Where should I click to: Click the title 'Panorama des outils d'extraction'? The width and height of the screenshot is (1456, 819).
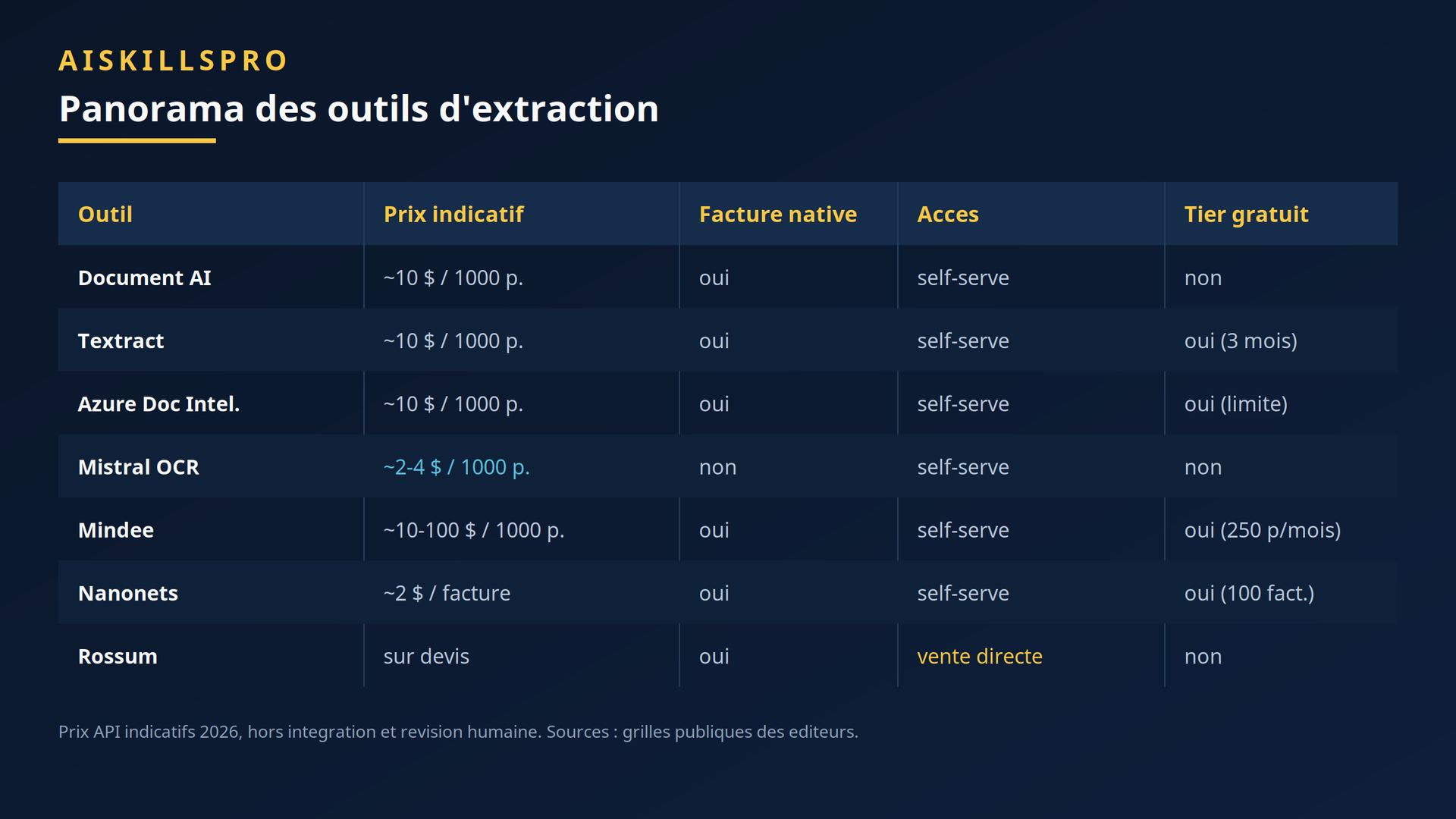[359, 109]
